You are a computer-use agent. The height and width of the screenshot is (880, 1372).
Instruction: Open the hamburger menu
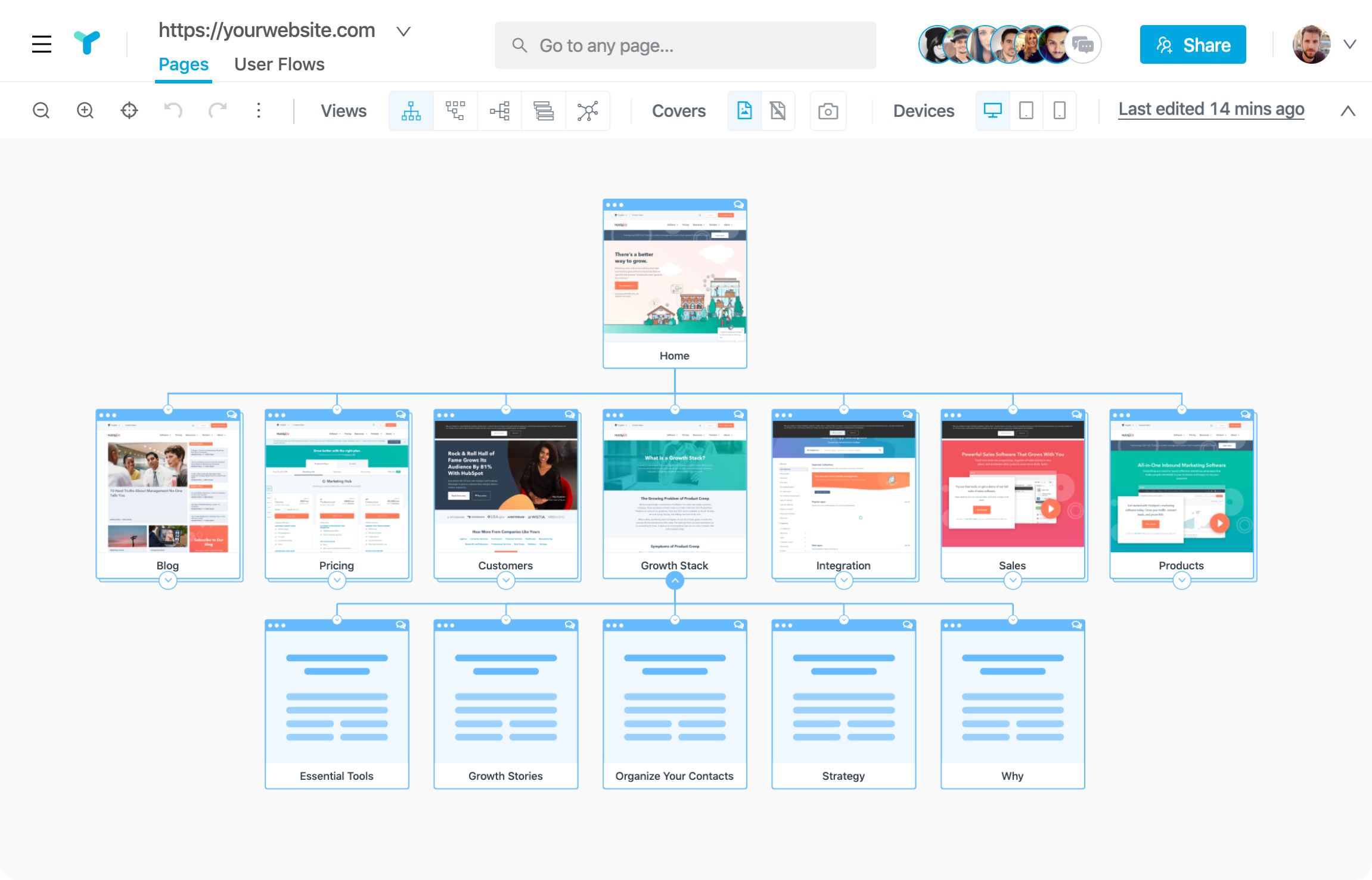[42, 44]
